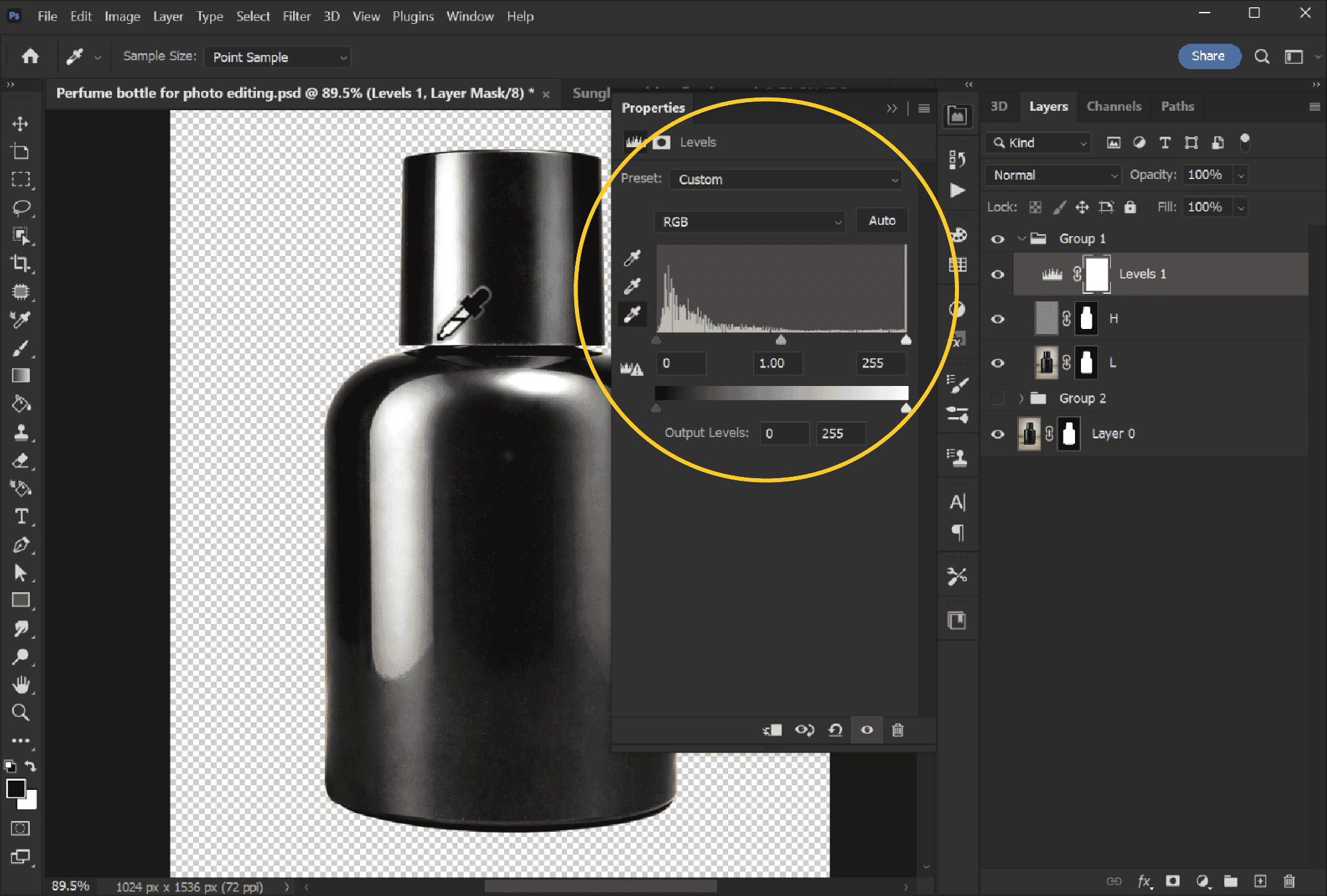The image size is (1327, 896).
Task: Delete the adjustment layer with trash icon
Action: pyautogui.click(x=897, y=730)
